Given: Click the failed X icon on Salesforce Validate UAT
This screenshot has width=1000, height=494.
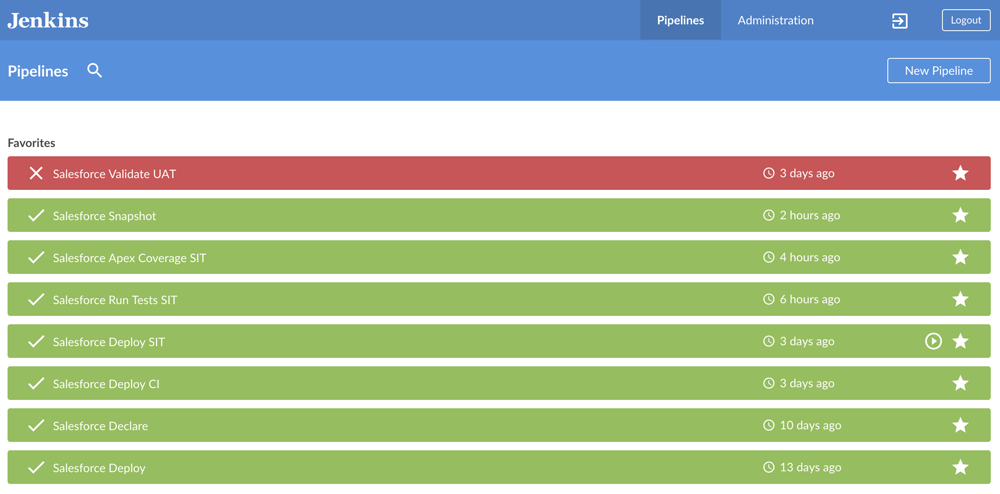Looking at the screenshot, I should click(x=36, y=173).
